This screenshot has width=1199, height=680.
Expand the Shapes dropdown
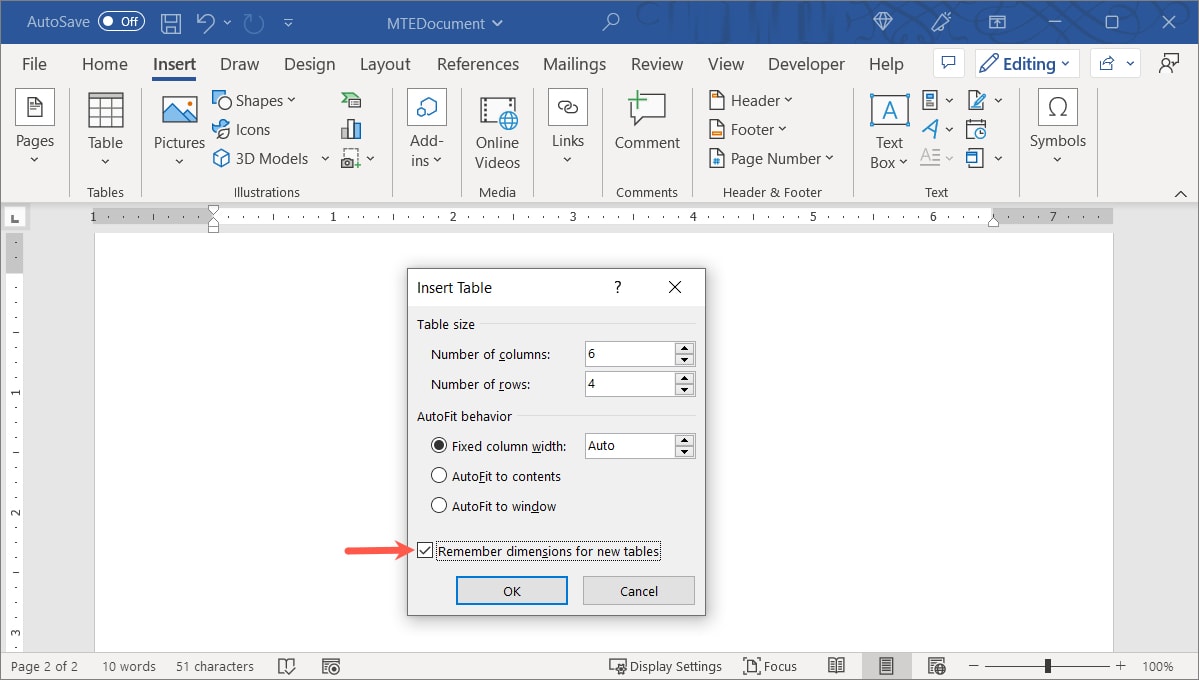point(292,100)
